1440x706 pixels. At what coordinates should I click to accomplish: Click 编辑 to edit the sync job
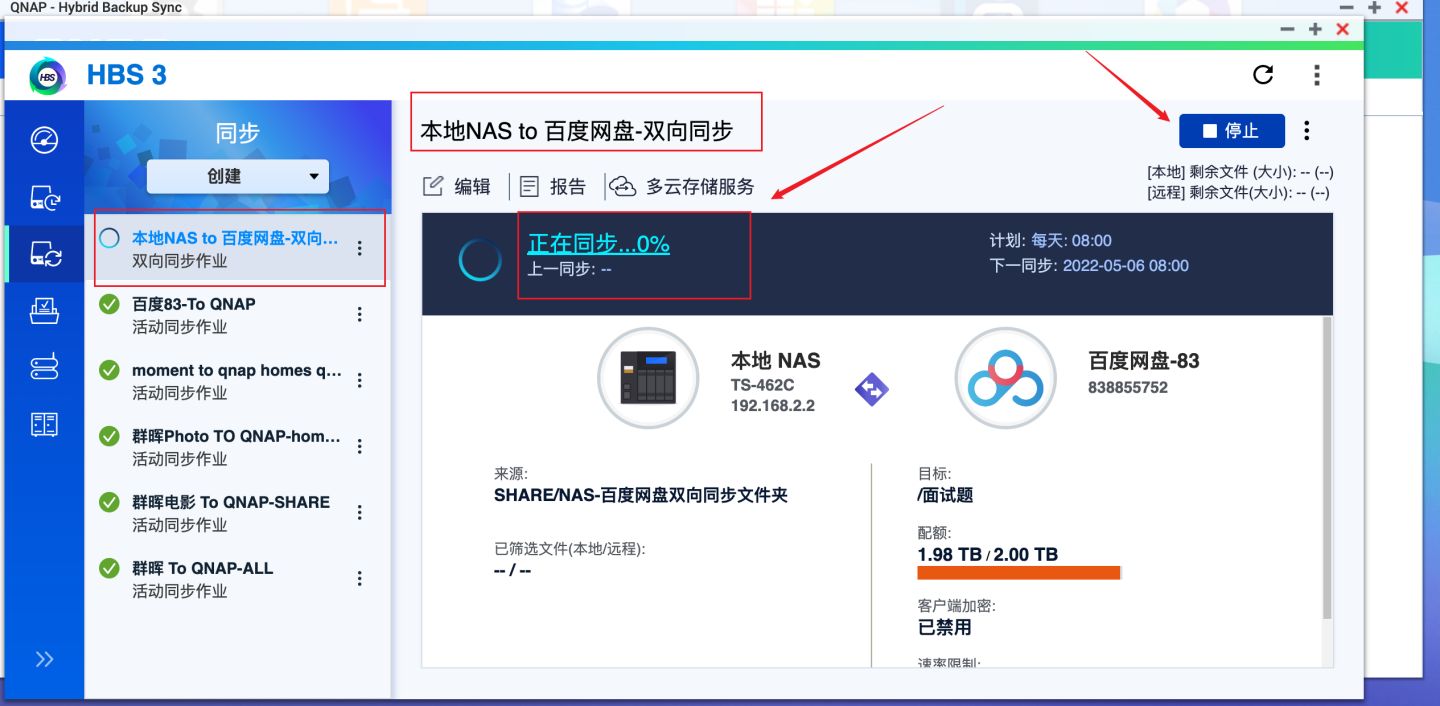(x=457, y=186)
